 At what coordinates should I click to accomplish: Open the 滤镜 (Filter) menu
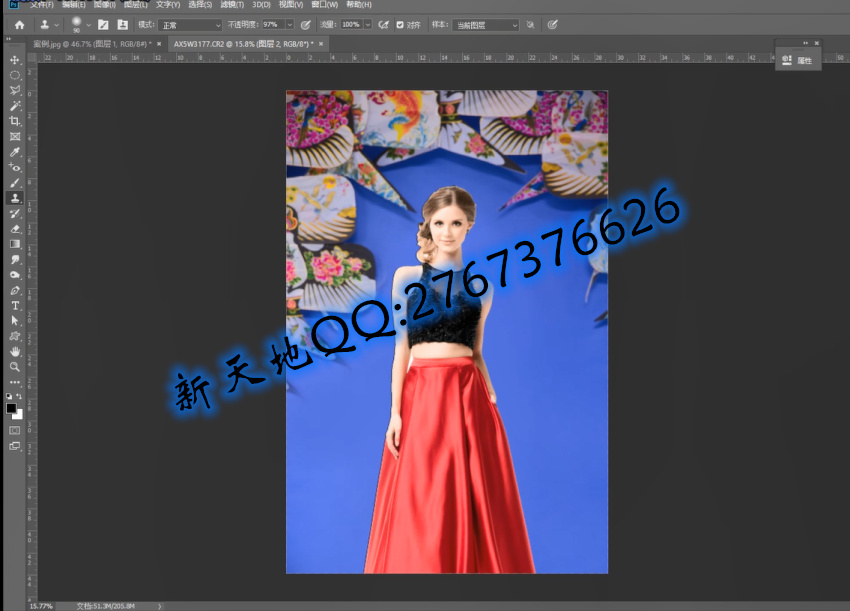[x=233, y=5]
